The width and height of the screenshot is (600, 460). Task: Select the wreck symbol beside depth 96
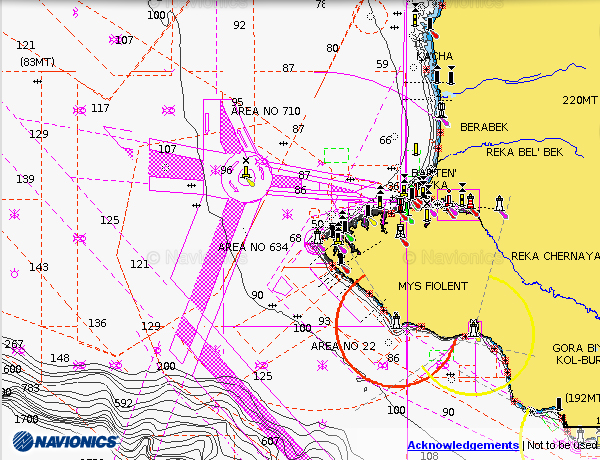215,170
